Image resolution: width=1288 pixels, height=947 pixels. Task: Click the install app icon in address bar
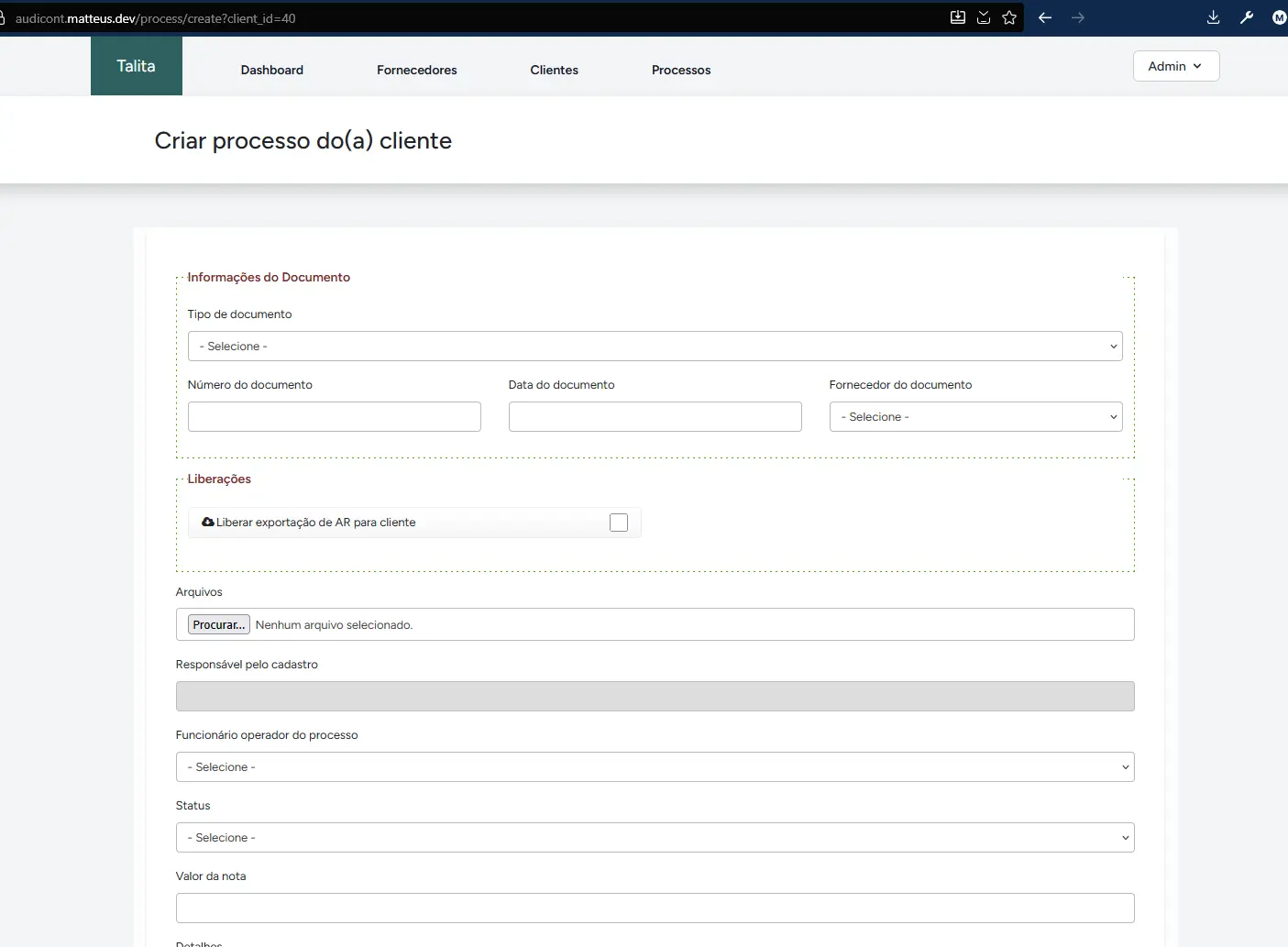[x=958, y=17]
